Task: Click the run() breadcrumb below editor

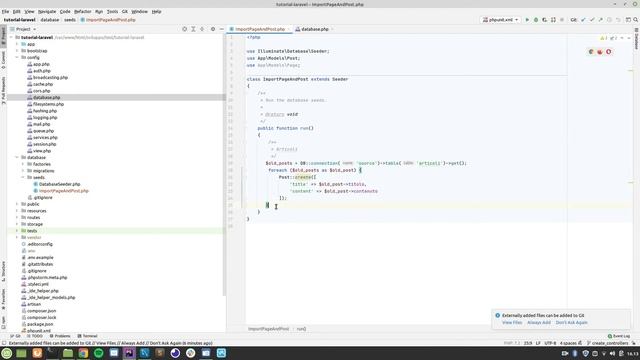Action: (x=301, y=329)
